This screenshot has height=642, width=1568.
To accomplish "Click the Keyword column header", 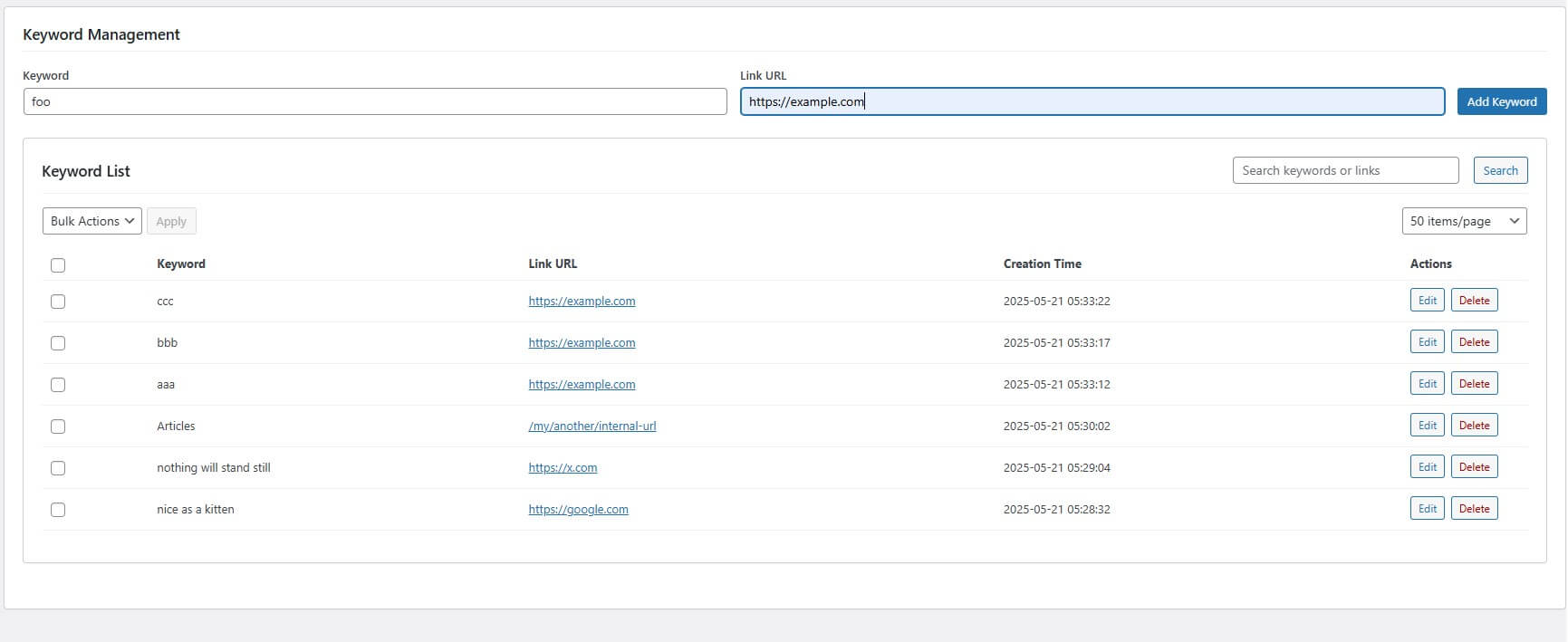I will click(181, 264).
